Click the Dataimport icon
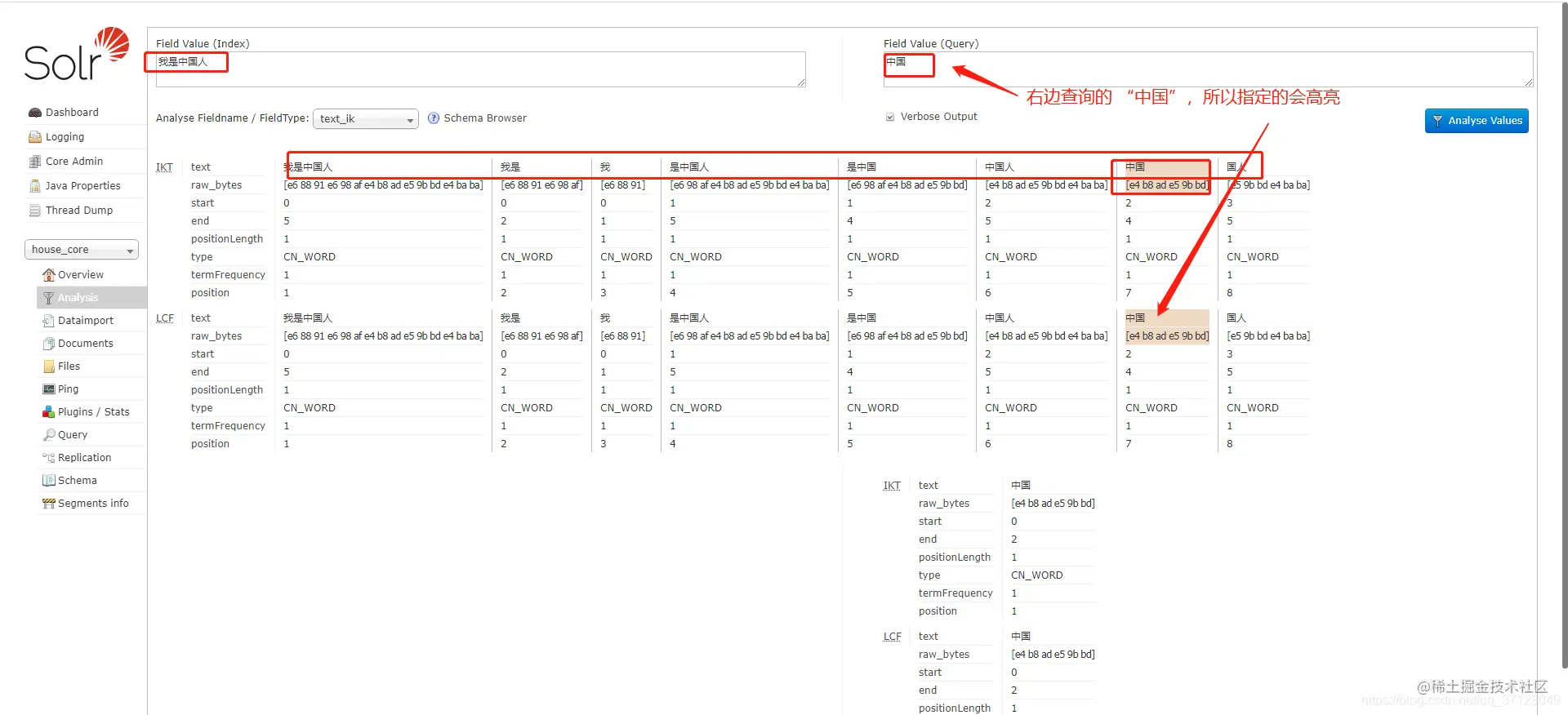This screenshot has height=715, width=1568. pyautogui.click(x=48, y=321)
